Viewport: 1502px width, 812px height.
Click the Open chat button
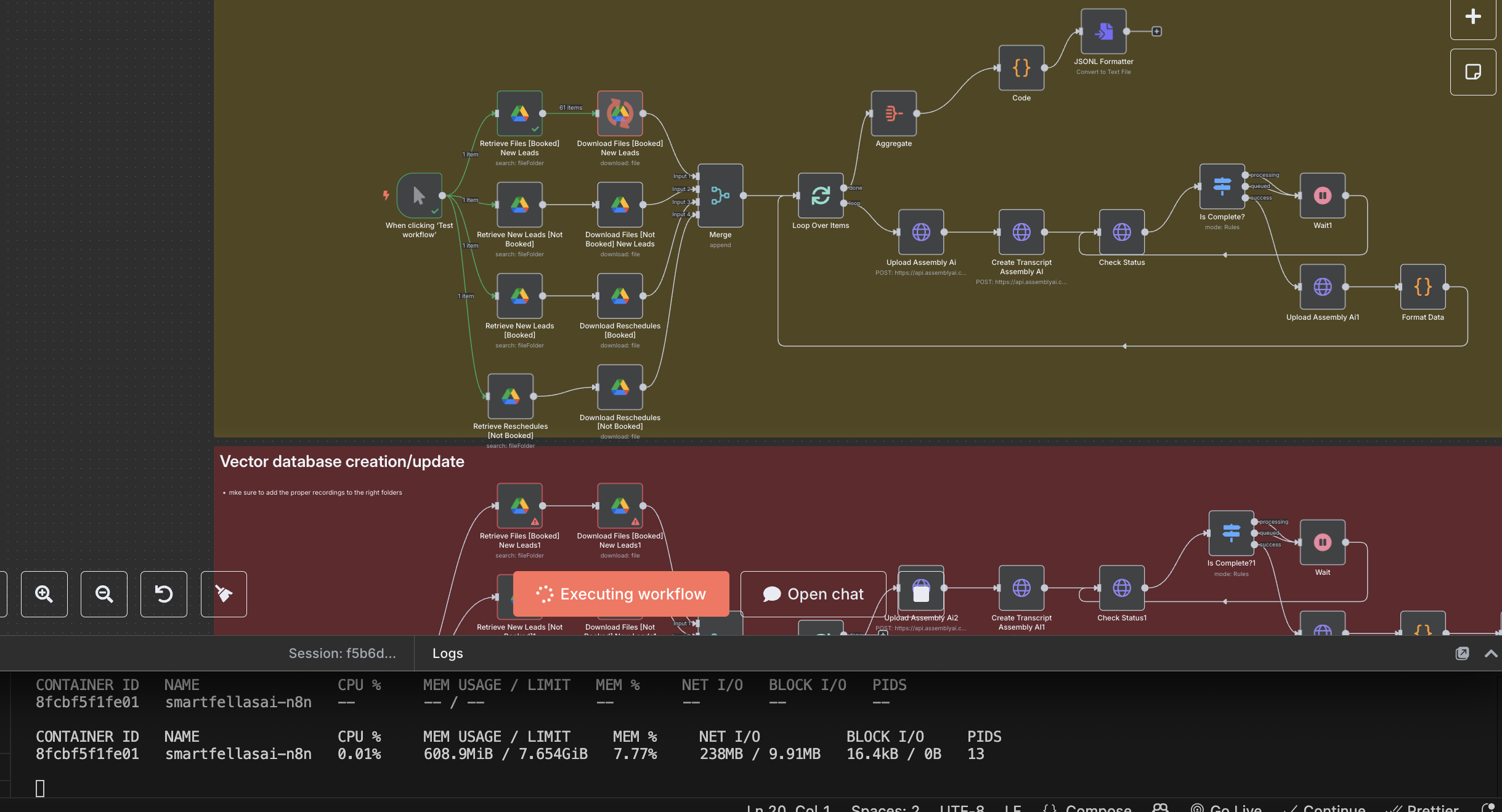pyautogui.click(x=813, y=594)
